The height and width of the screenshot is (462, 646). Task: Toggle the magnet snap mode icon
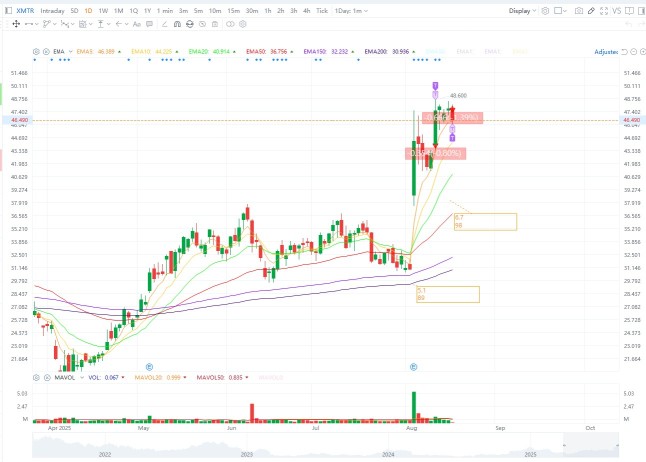177,24
